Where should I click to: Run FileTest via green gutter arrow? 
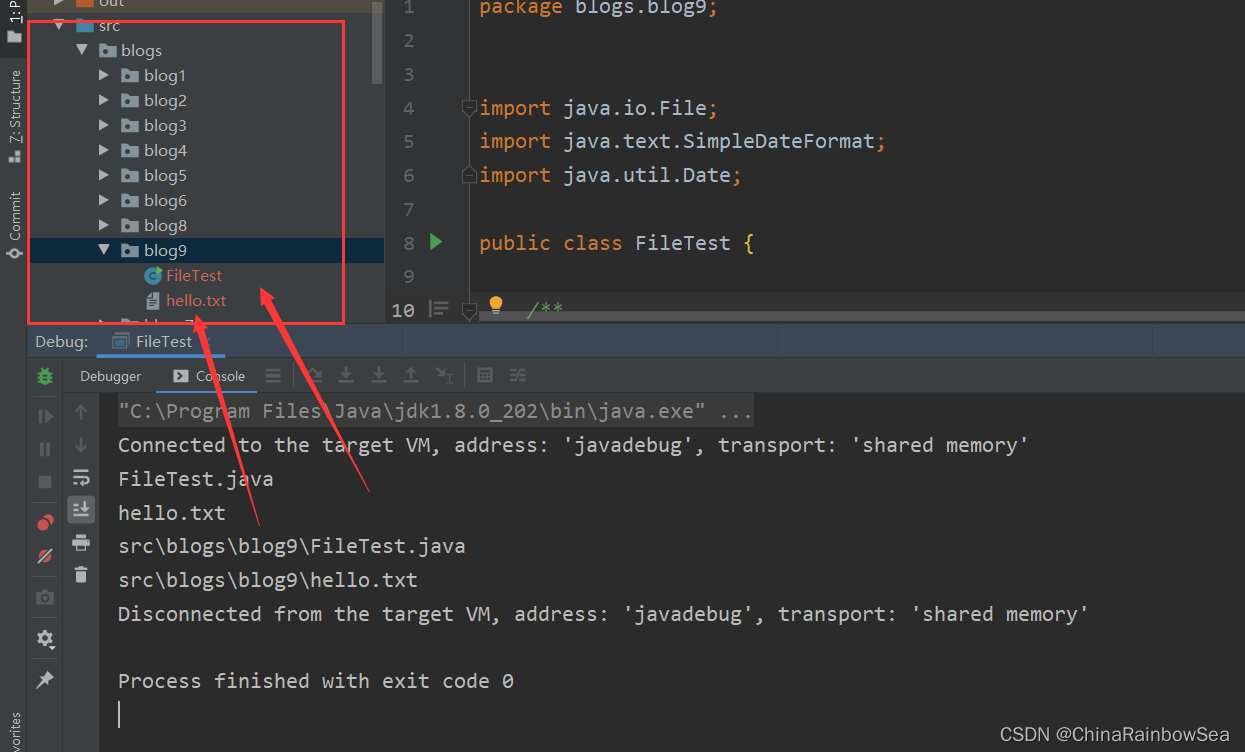tap(435, 241)
